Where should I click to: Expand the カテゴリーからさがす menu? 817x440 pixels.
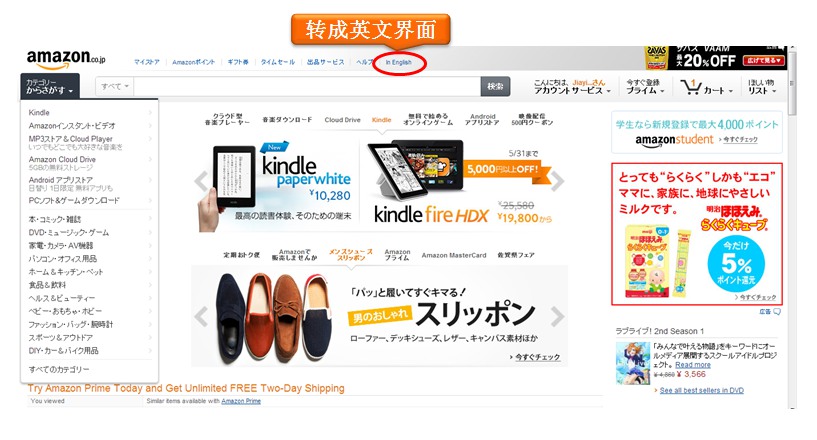pyautogui.click(x=50, y=86)
